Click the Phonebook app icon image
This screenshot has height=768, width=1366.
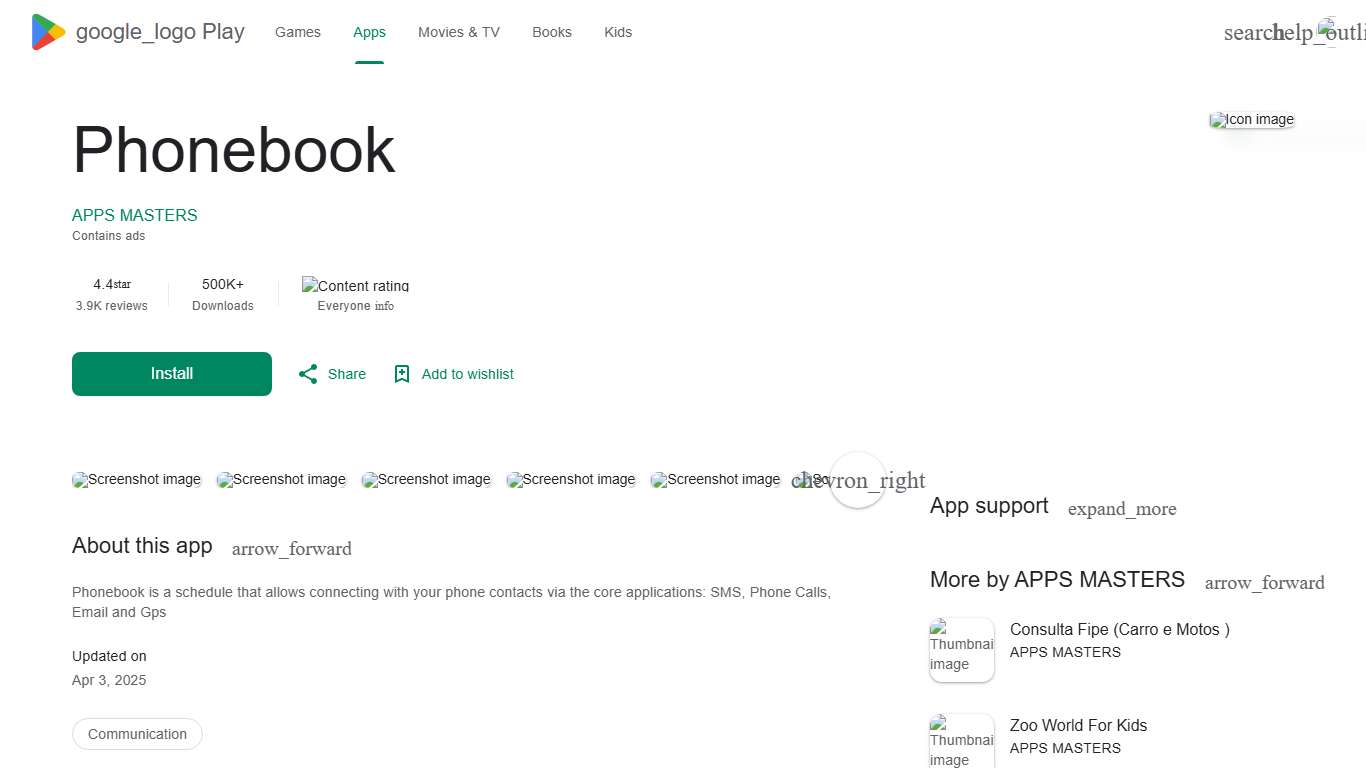[x=1251, y=119]
